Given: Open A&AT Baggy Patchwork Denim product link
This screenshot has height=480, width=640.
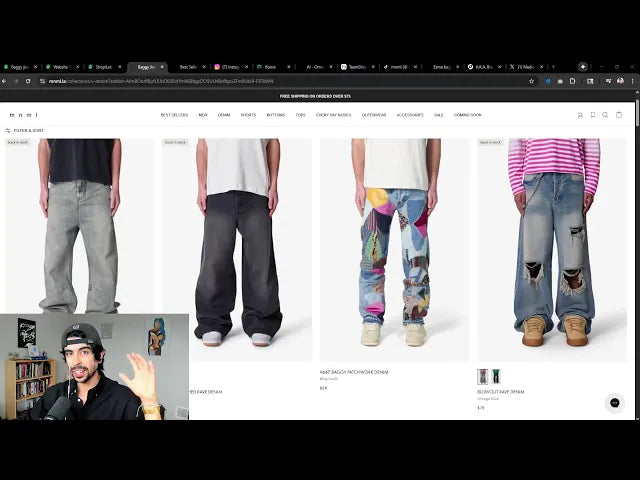Looking at the screenshot, I should click(x=354, y=372).
